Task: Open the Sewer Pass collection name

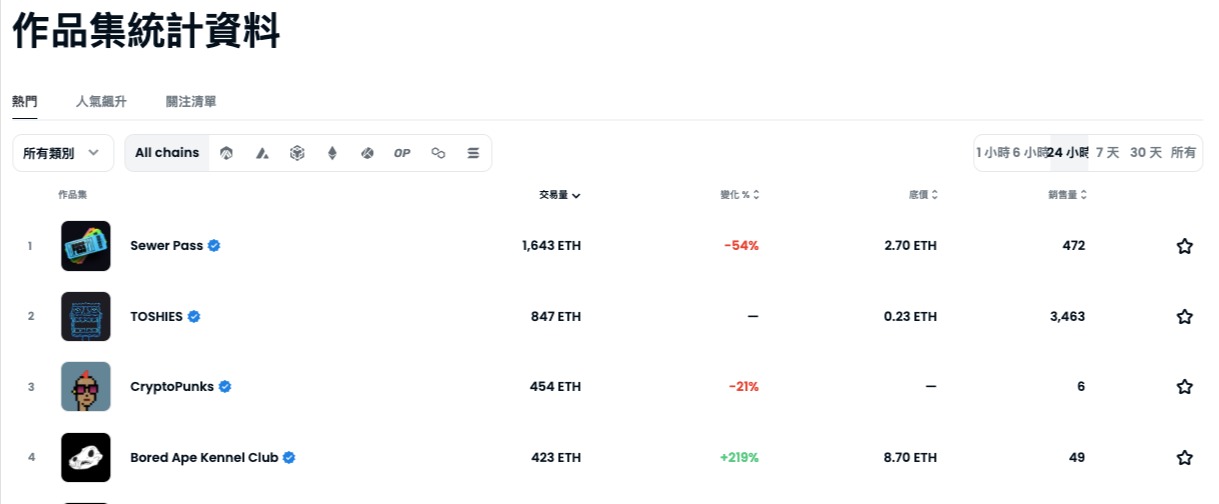Action: tap(167, 246)
